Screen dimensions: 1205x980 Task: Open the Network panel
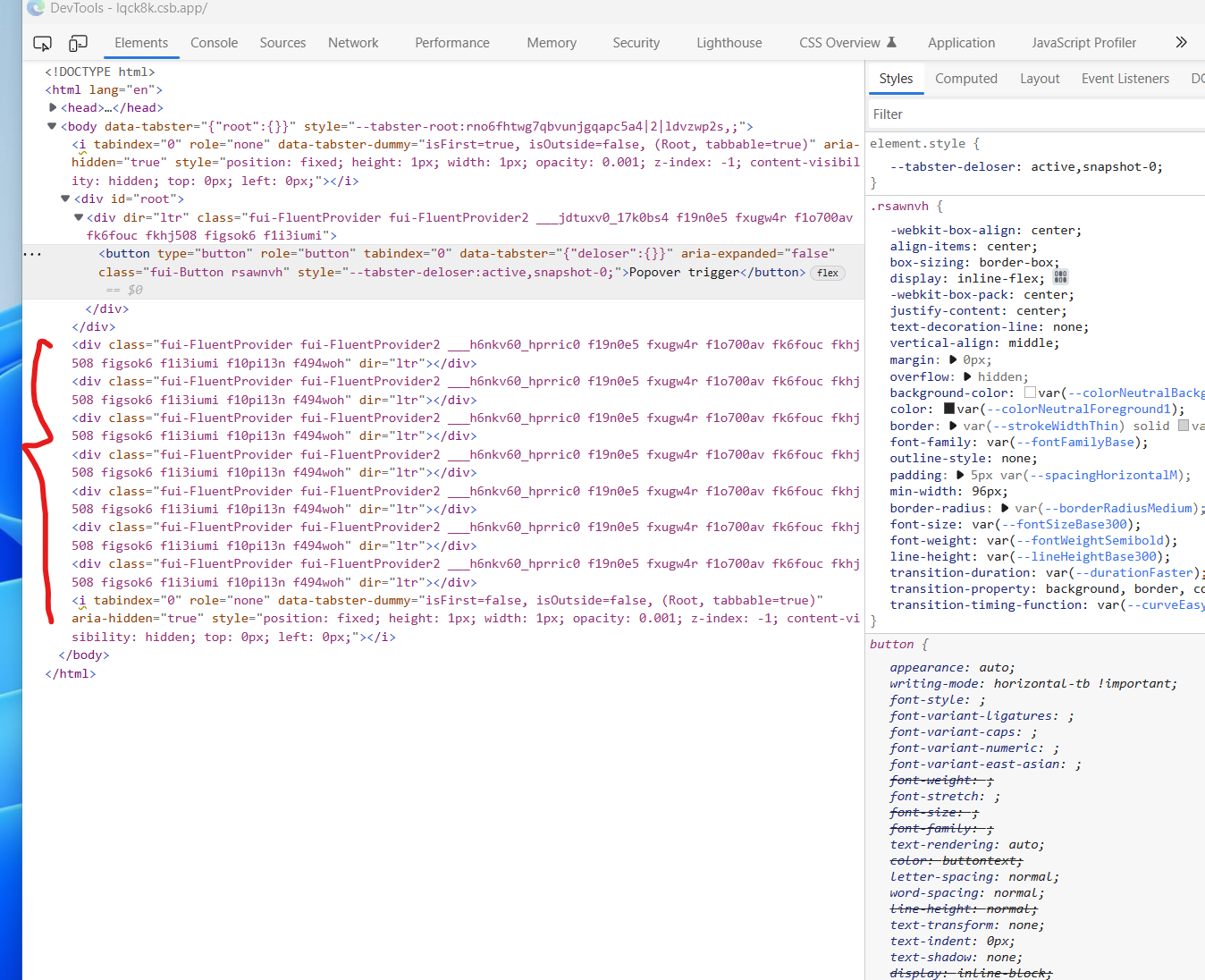352,42
